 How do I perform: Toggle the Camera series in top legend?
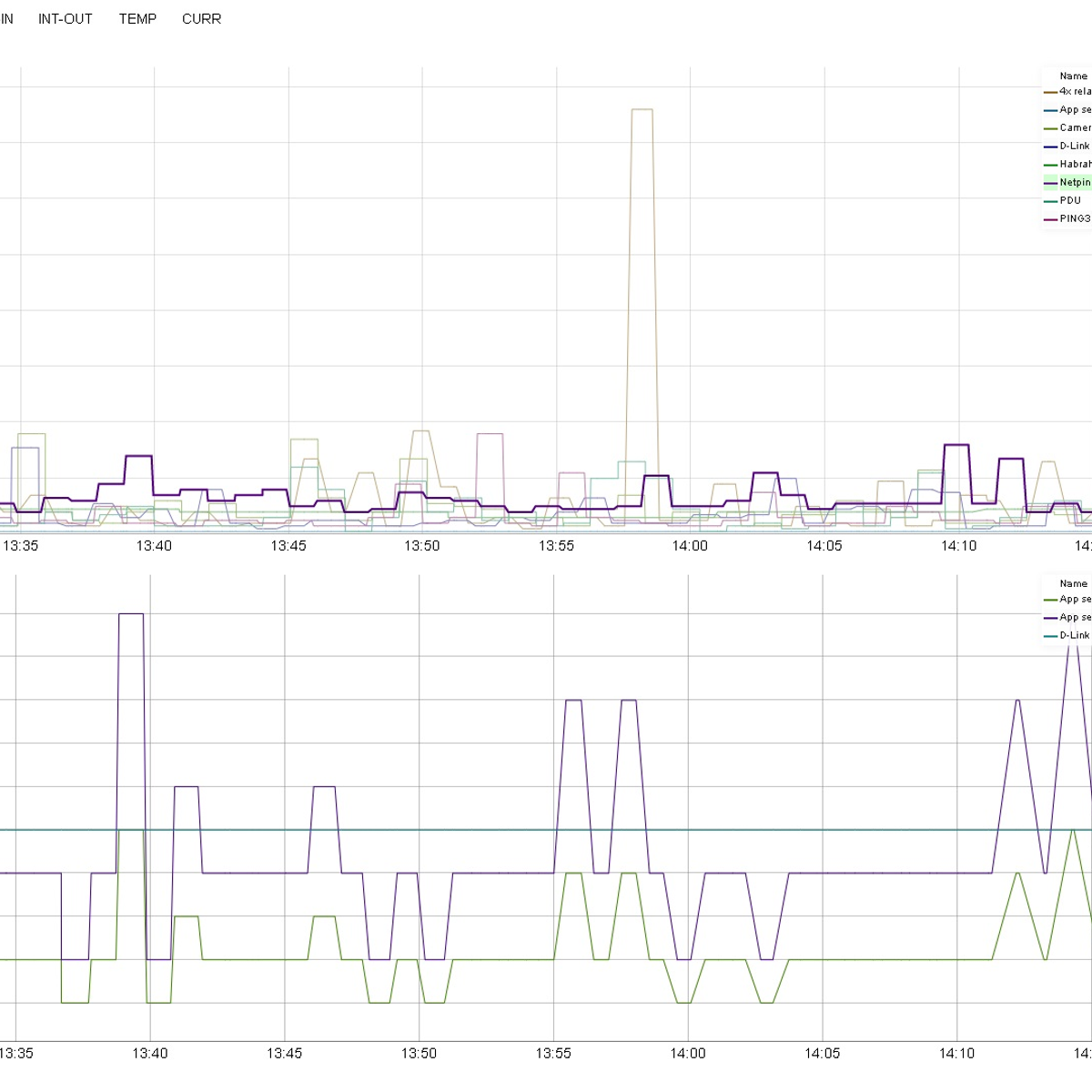click(x=1074, y=128)
